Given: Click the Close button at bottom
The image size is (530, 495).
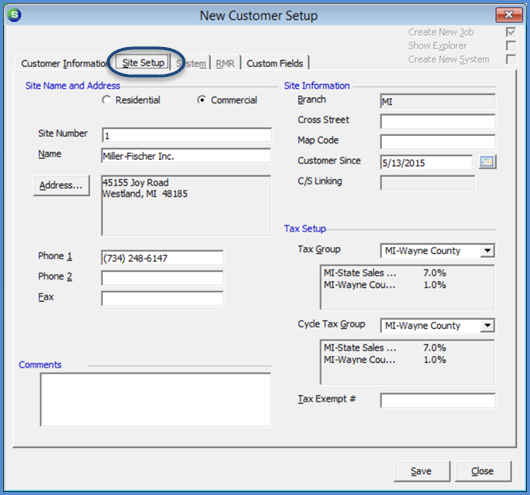Looking at the screenshot, I should pyautogui.click(x=483, y=471).
